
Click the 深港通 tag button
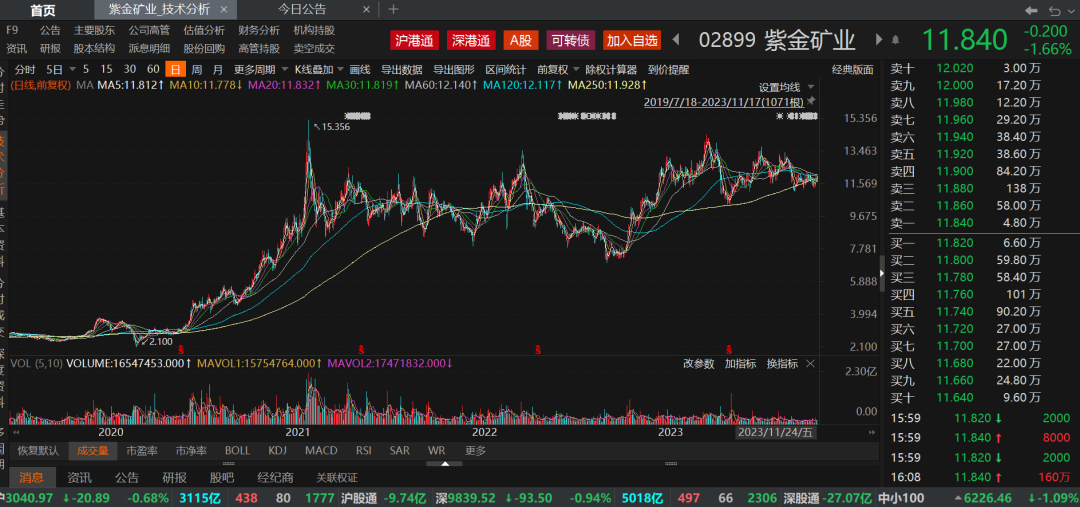(x=471, y=40)
